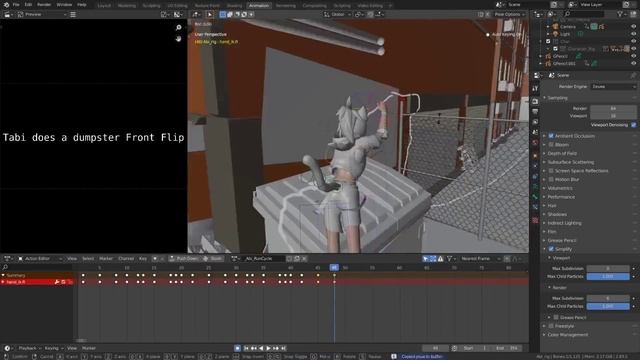Viewport: 640px width, 360px height.
Task: Click the Stash action button
Action: point(213,258)
